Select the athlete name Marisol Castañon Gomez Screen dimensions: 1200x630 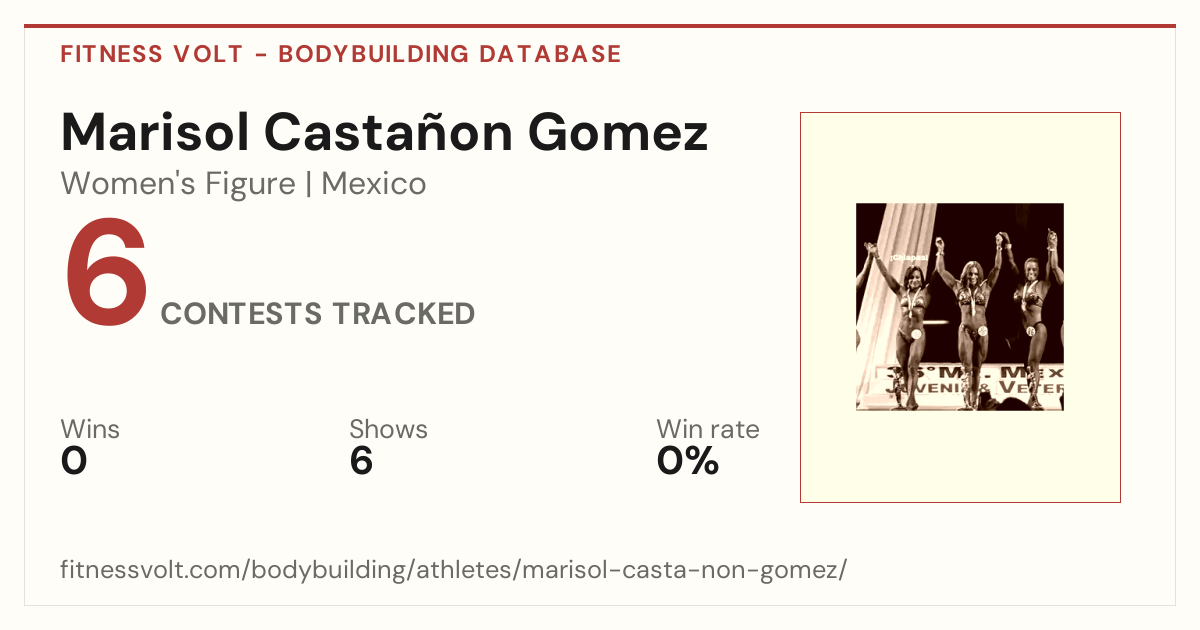point(385,131)
